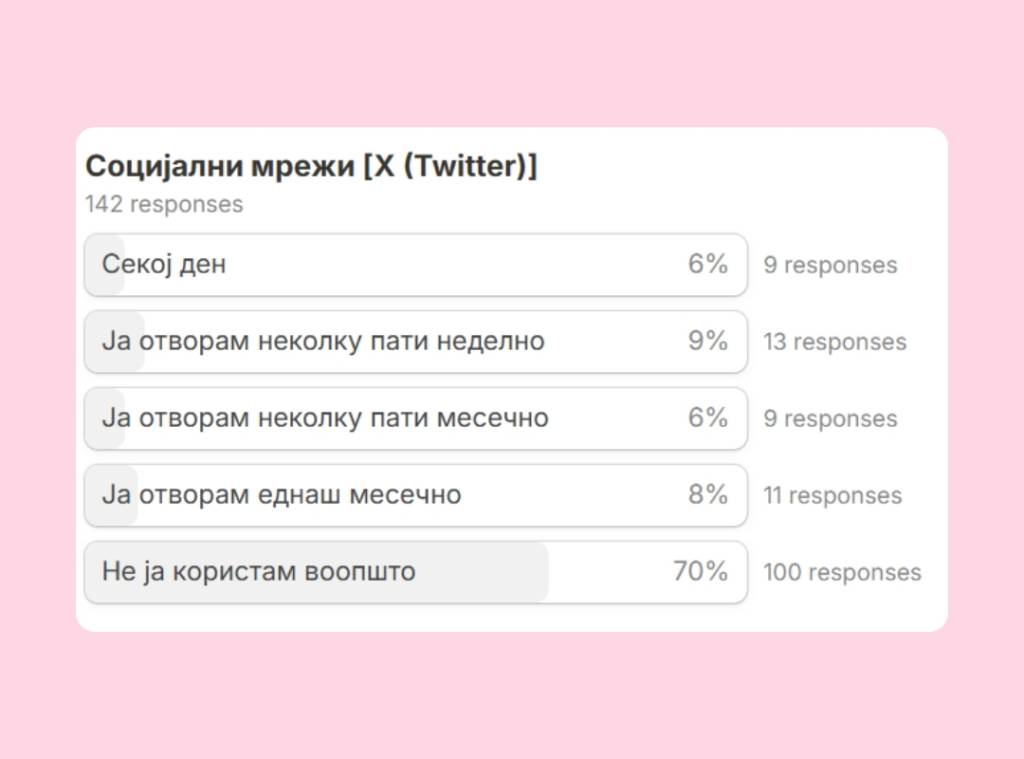Click the 70% percentage value
Screen dimensions: 1024x759
coord(700,572)
